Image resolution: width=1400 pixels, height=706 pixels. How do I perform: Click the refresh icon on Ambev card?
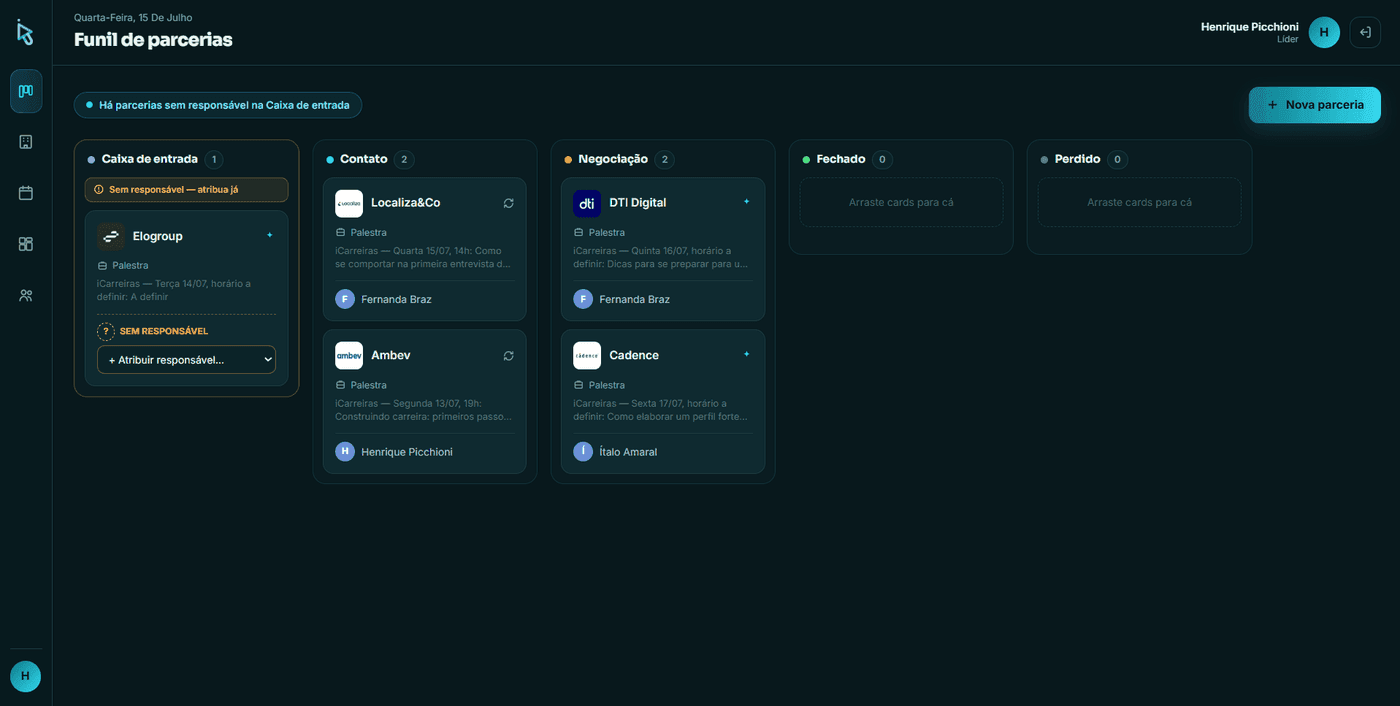pyautogui.click(x=508, y=356)
